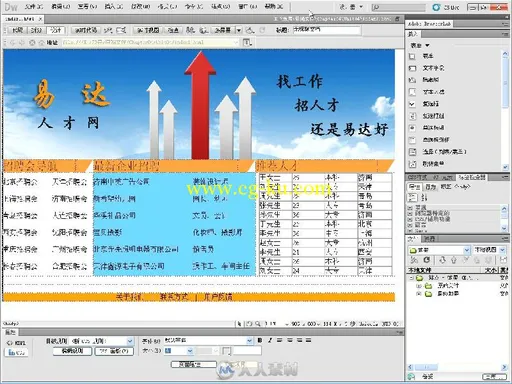
Task: Click the show list view (A-Z) icon
Action: [x=424, y=198]
